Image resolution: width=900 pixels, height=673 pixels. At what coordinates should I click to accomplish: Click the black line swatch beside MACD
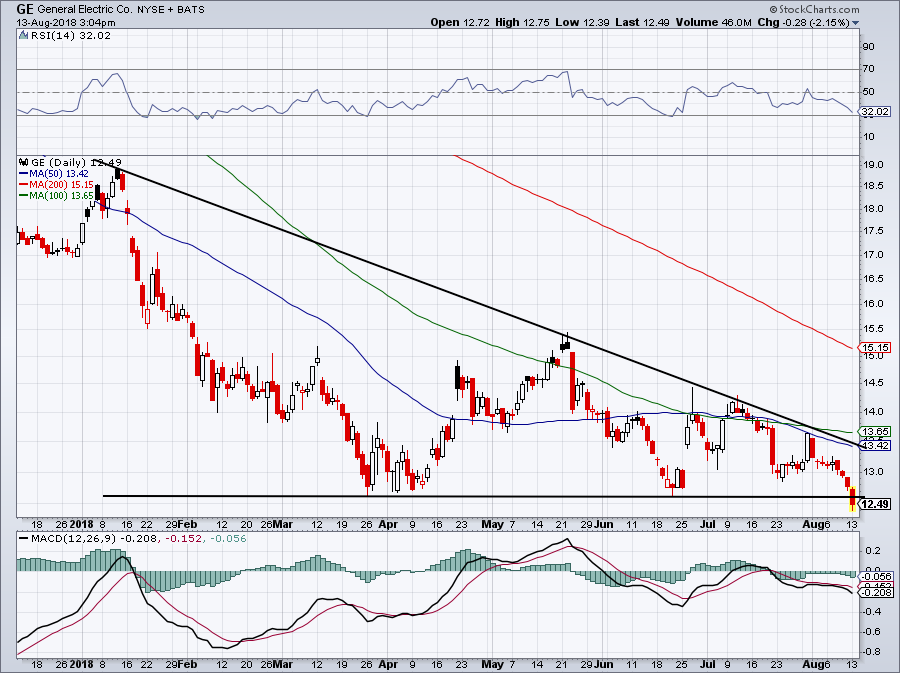point(24,539)
